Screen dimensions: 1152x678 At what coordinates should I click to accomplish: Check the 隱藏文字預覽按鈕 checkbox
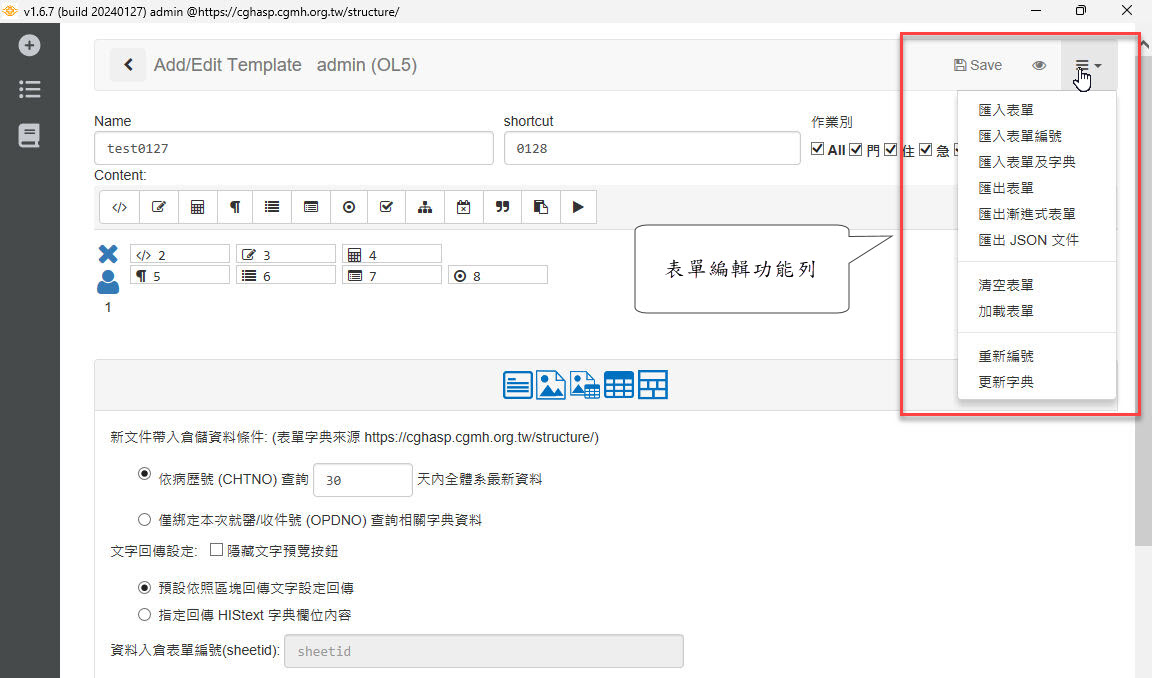[x=216, y=550]
